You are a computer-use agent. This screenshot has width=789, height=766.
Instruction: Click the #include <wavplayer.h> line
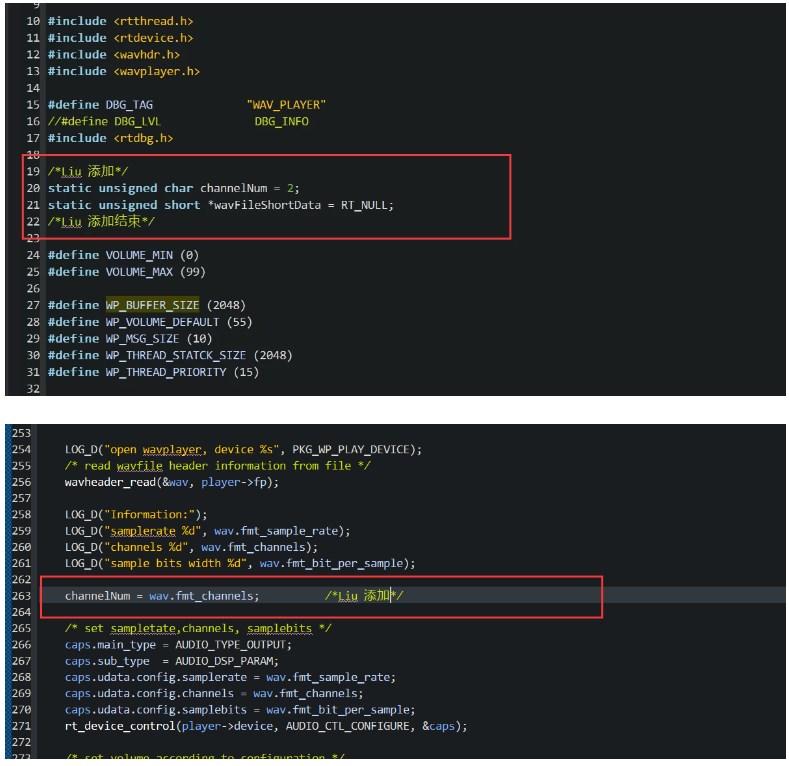pyautogui.click(x=124, y=71)
